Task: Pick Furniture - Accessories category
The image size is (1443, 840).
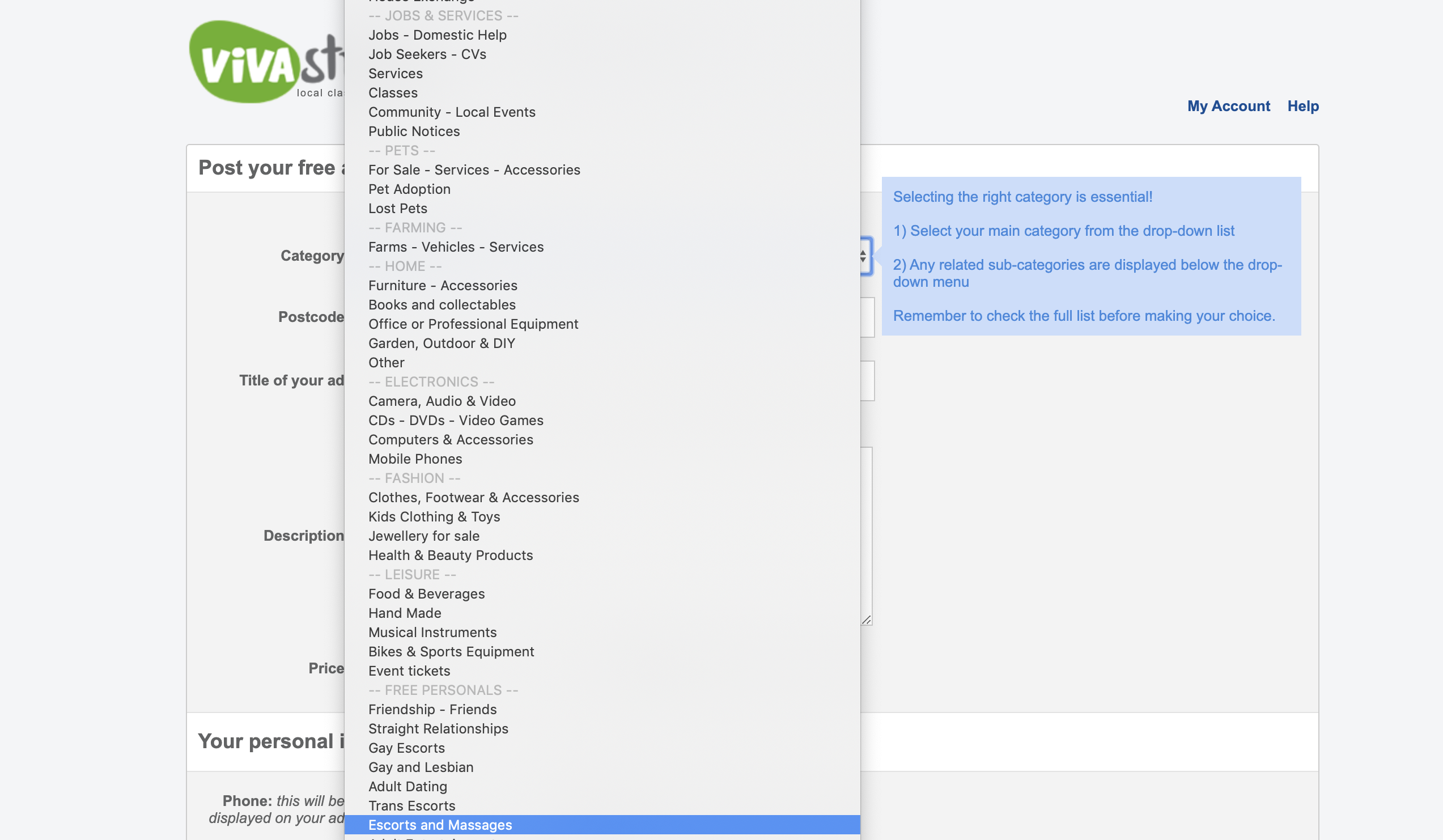Action: click(443, 286)
